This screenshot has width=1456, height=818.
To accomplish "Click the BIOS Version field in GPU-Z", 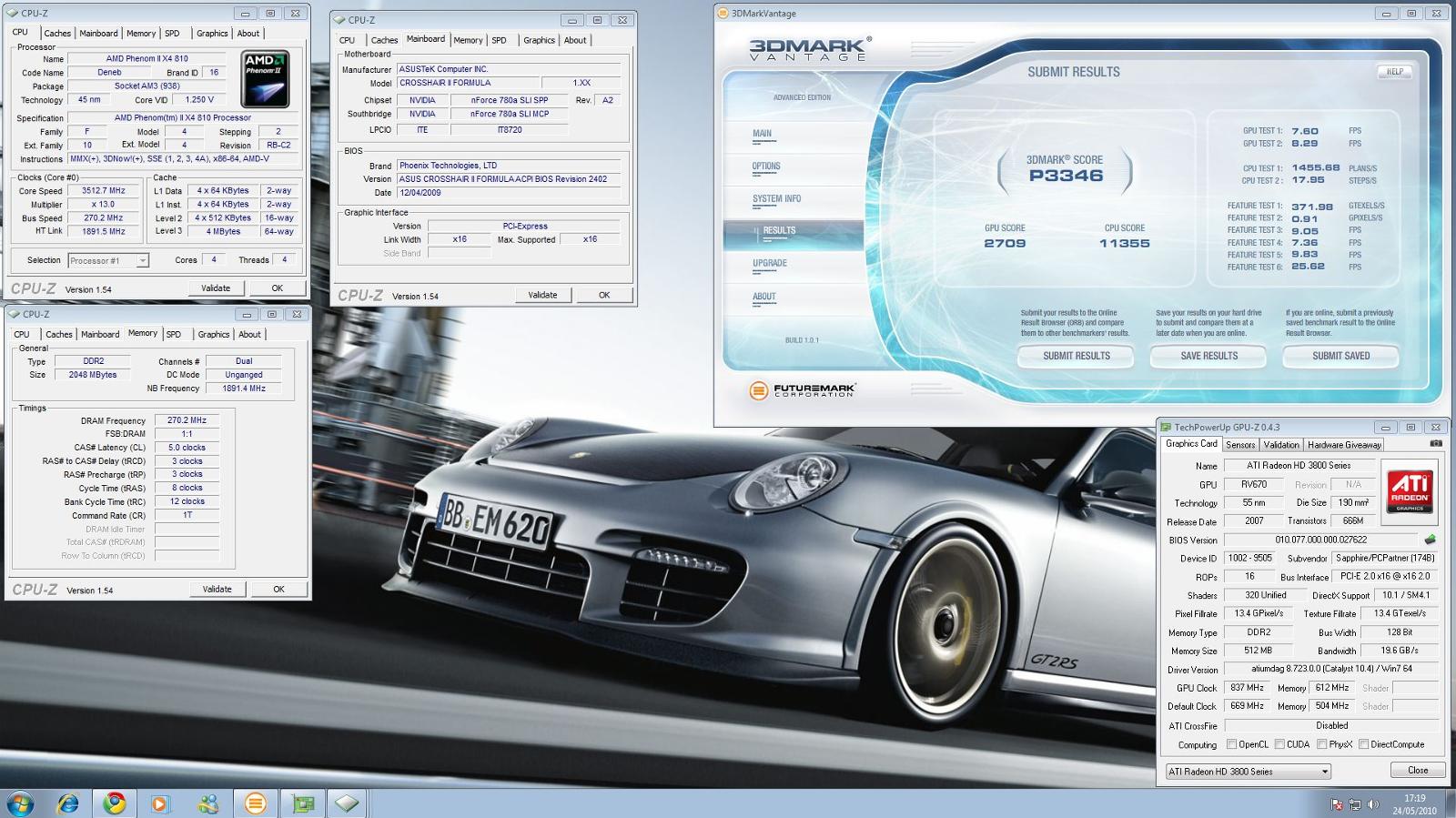I will pyautogui.click(x=1320, y=540).
